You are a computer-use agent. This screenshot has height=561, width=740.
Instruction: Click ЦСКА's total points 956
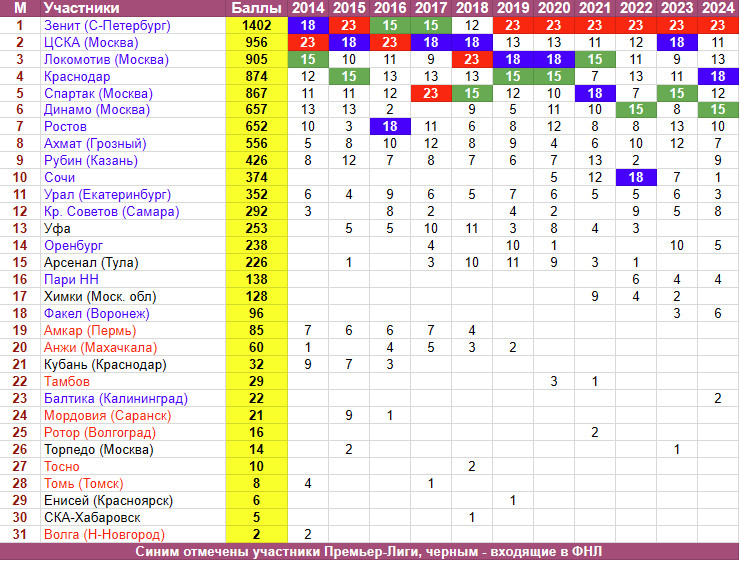coord(256,42)
